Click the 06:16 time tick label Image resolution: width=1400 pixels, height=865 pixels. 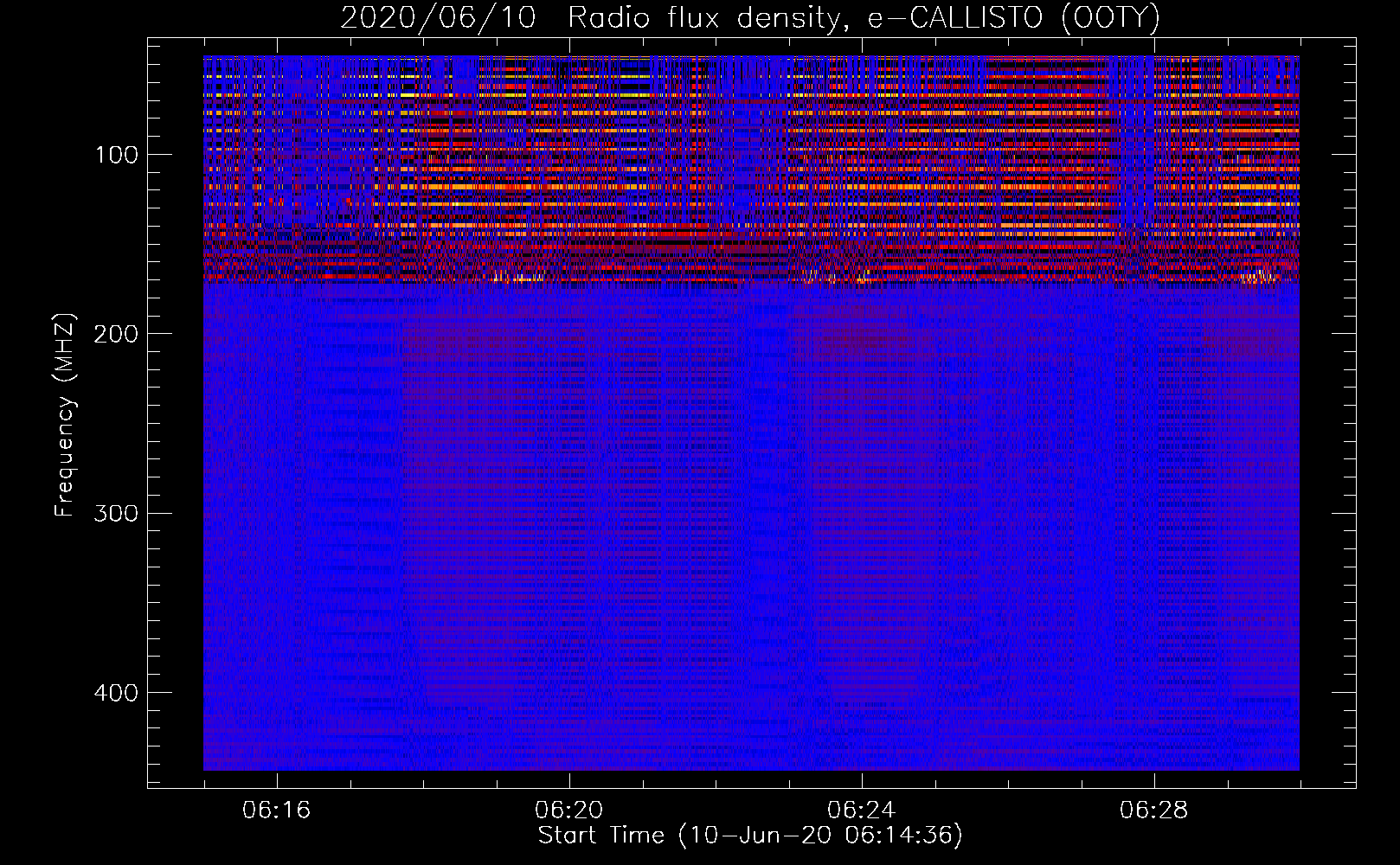(277, 811)
